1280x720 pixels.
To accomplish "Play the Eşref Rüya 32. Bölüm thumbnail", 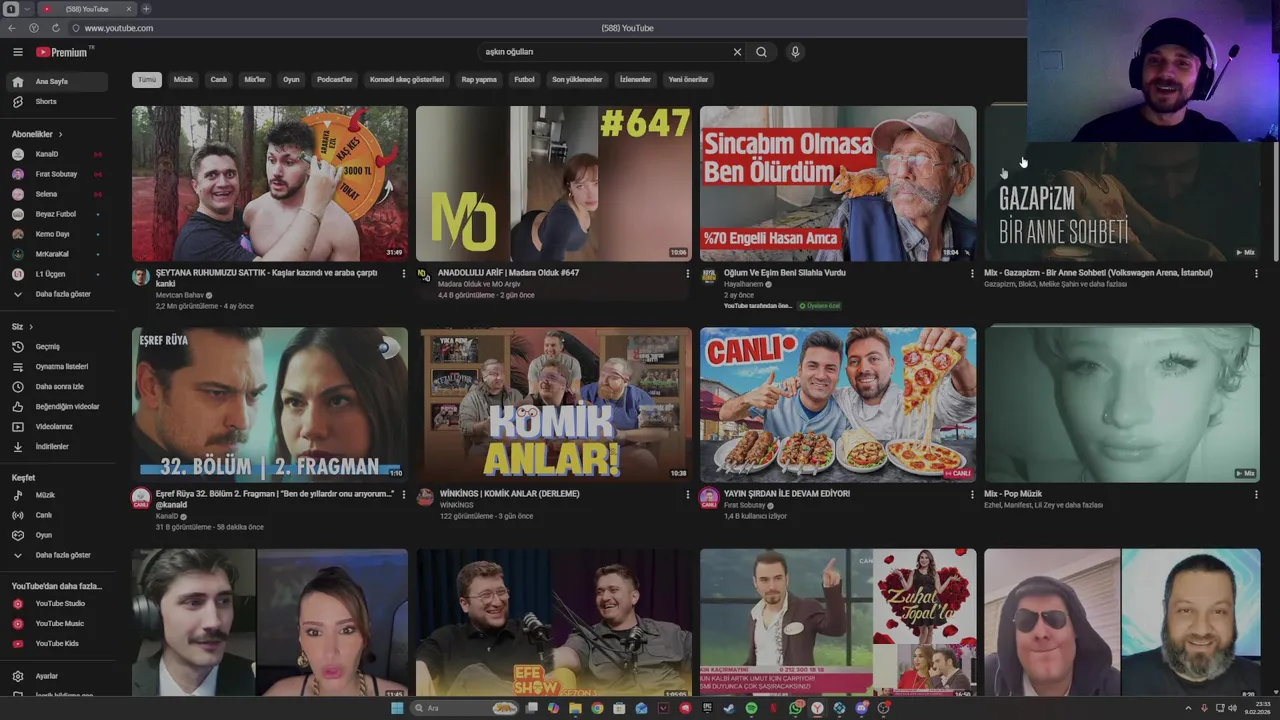I will 270,405.
